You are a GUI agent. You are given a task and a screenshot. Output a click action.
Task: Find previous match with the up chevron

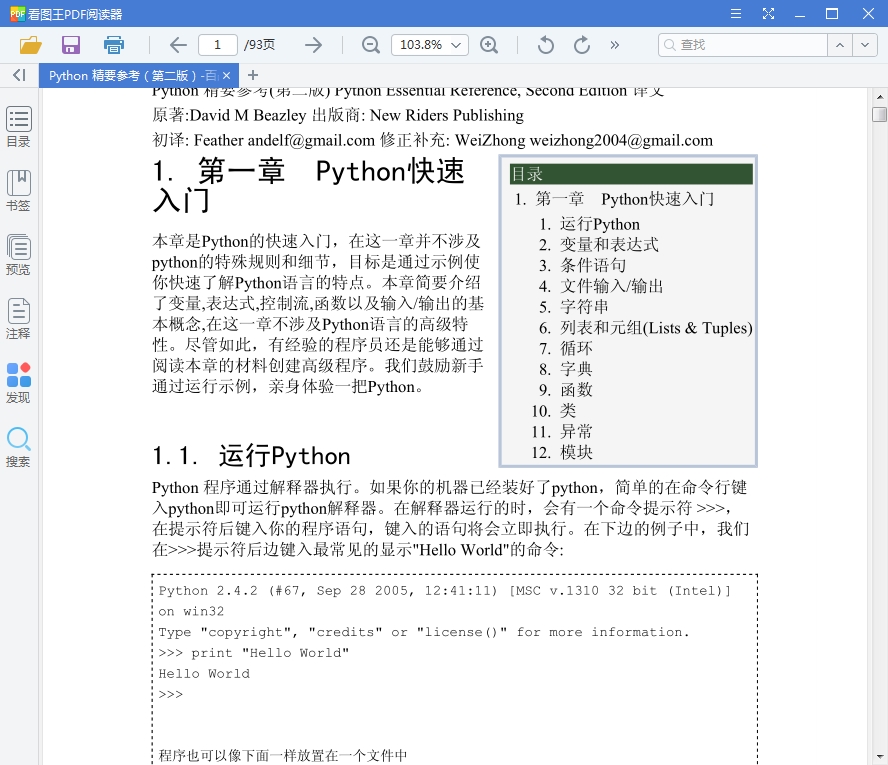tap(840, 45)
